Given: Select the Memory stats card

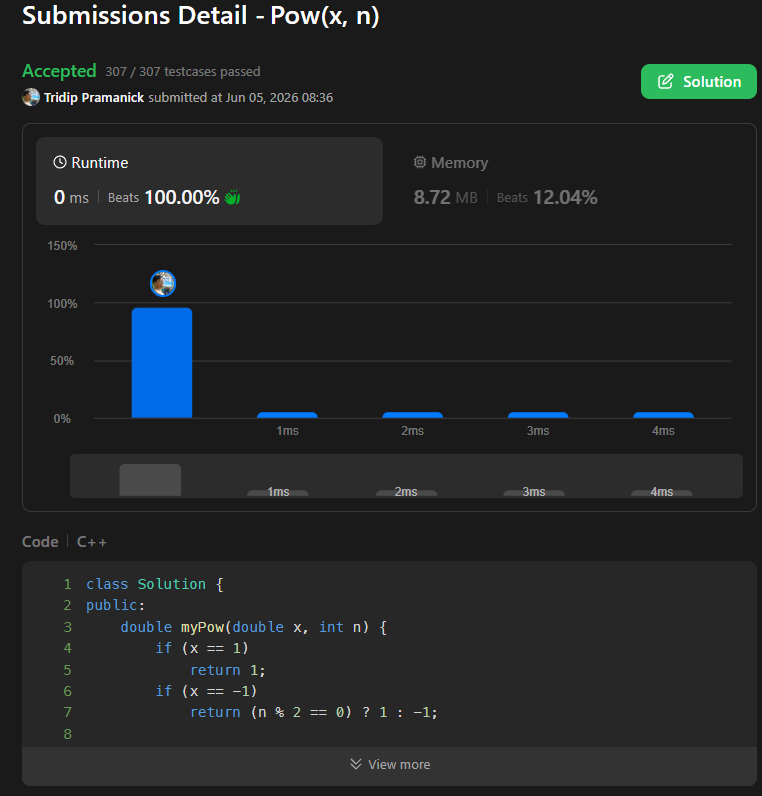Looking at the screenshot, I should point(569,181).
